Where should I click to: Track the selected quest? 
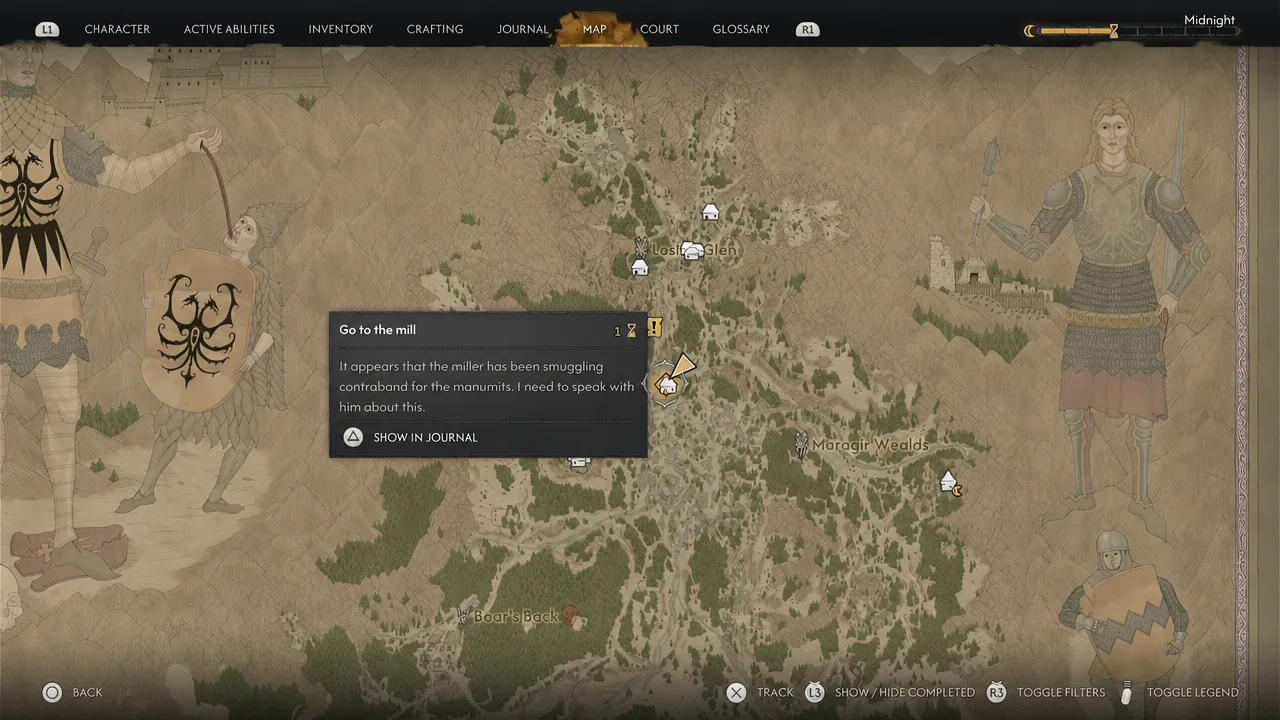[x=759, y=692]
